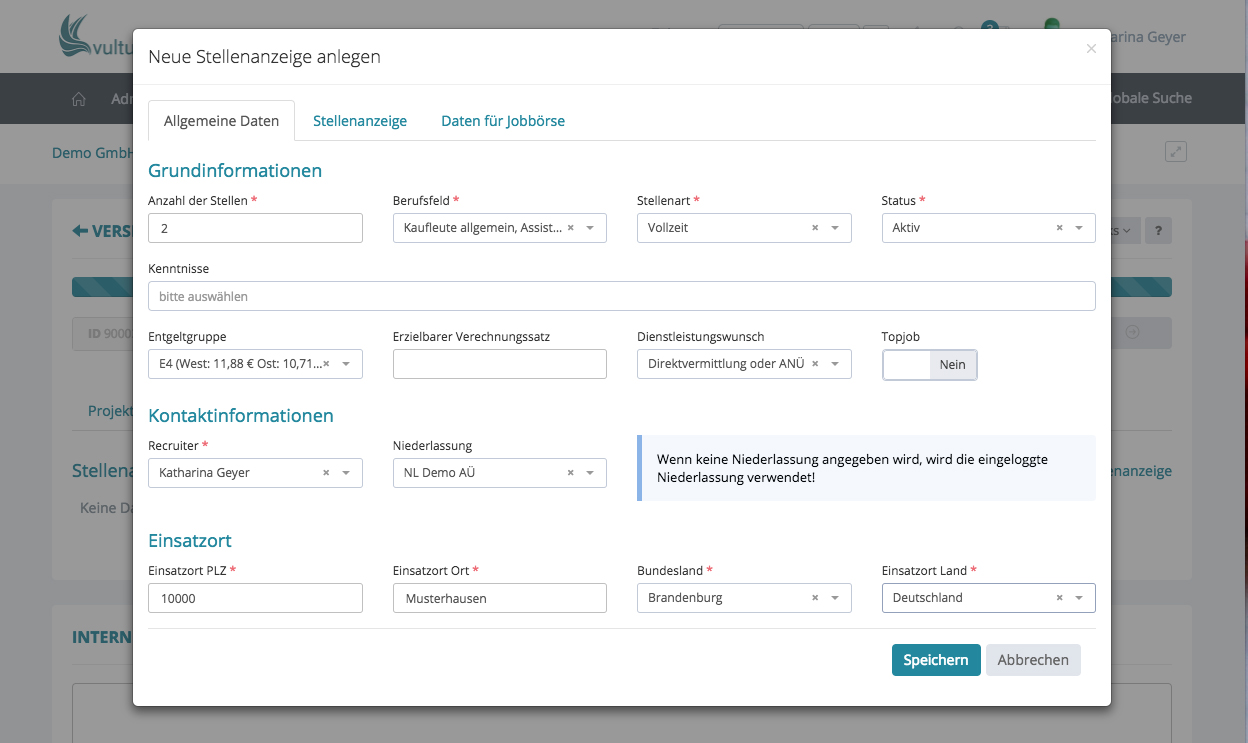Toggle the Topjob switch
Screen dimensions: 1248x743
point(929,365)
